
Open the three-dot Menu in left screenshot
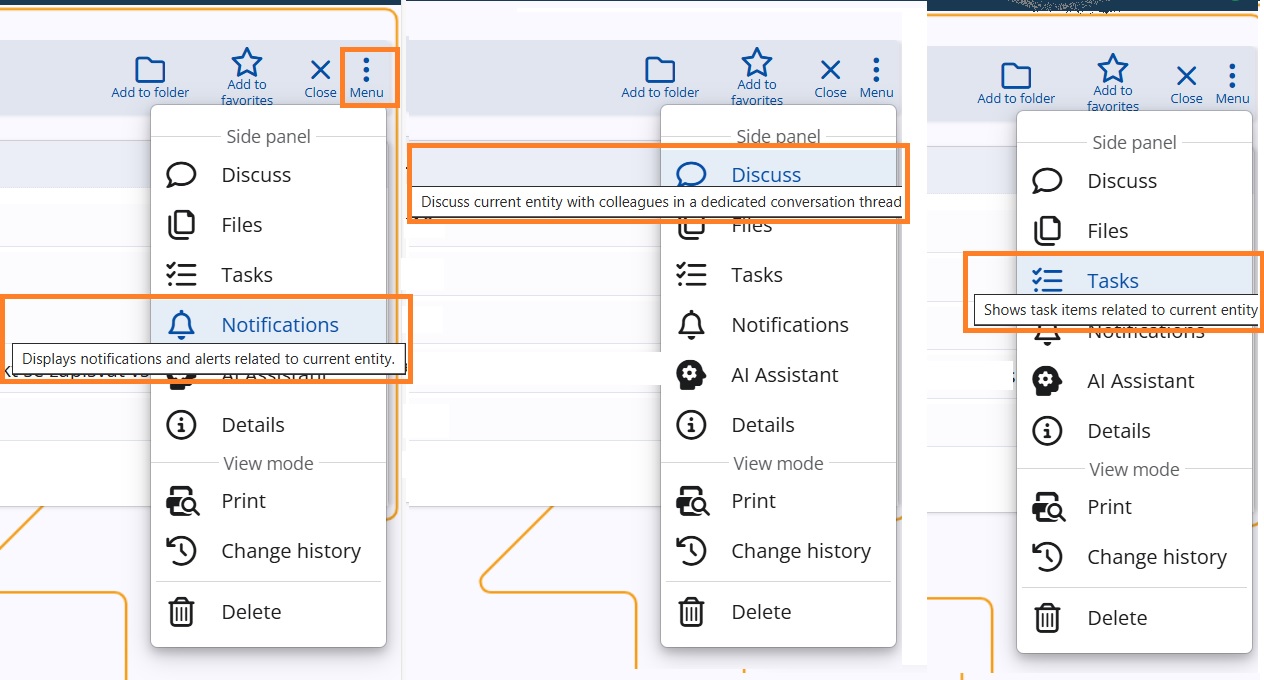click(367, 76)
